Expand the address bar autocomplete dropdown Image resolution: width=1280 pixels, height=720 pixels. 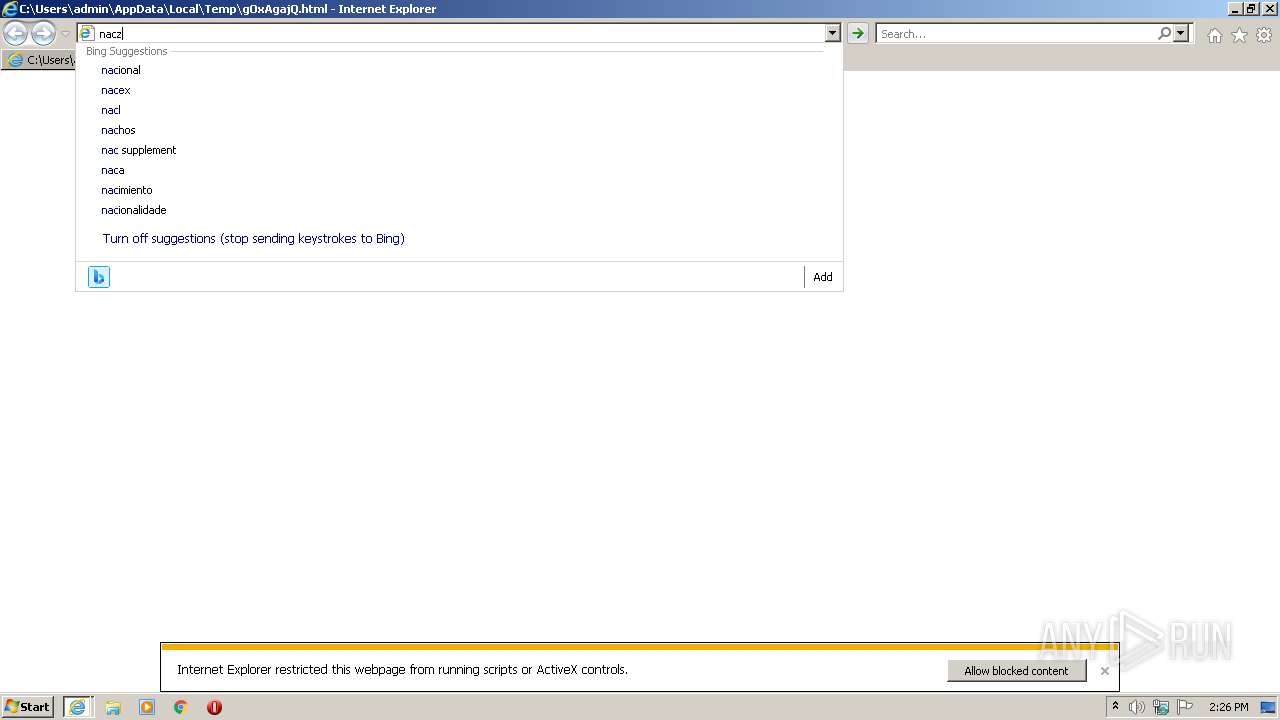point(832,34)
